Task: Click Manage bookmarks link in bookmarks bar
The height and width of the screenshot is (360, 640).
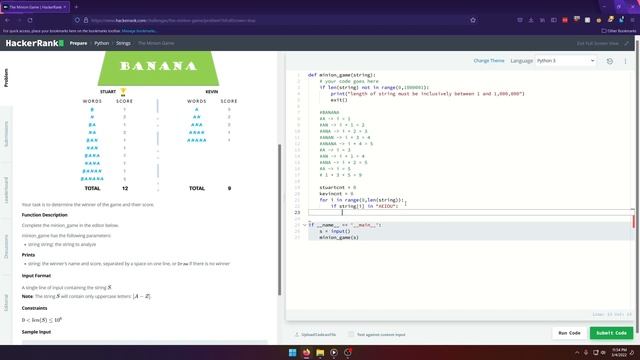Action: (x=139, y=31)
